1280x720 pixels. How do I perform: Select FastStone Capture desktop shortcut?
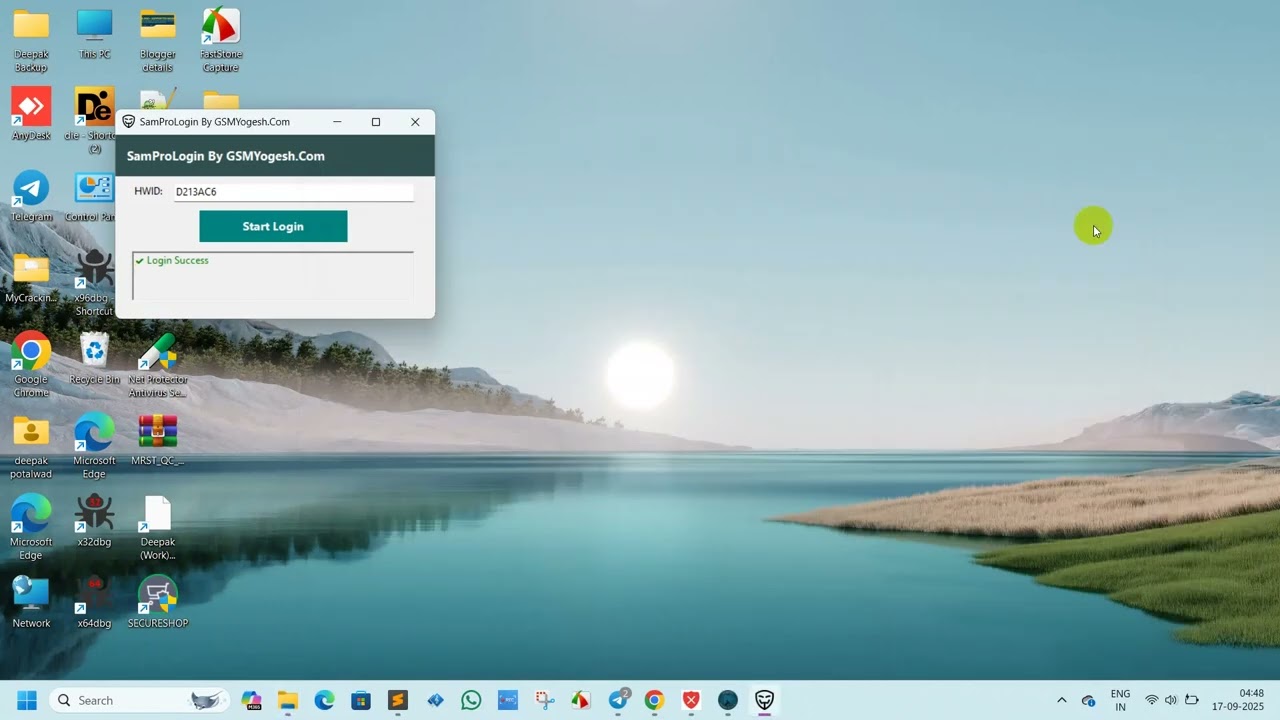tap(221, 40)
